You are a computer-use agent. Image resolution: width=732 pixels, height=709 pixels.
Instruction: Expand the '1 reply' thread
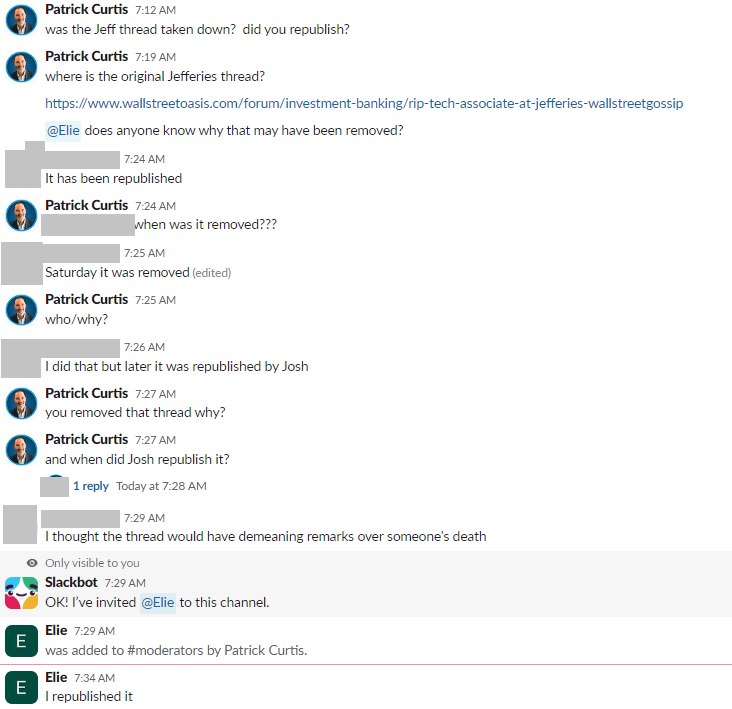coord(91,486)
